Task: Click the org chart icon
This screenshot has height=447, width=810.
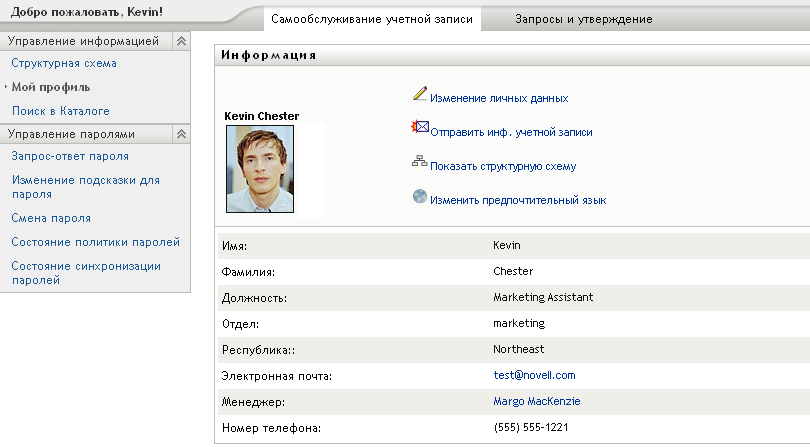Action: pyautogui.click(x=420, y=162)
